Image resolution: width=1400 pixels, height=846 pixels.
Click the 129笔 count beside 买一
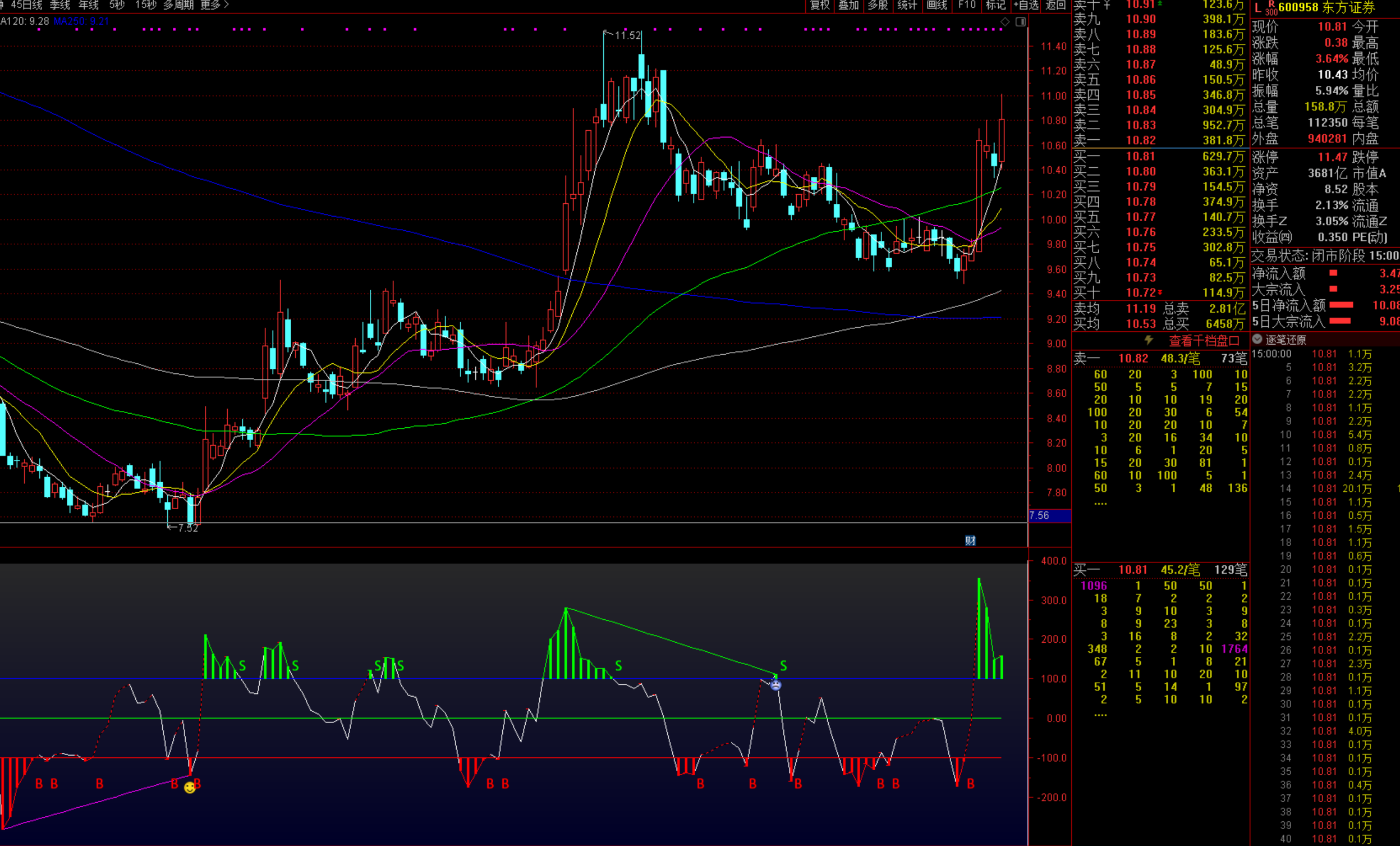point(1231,570)
